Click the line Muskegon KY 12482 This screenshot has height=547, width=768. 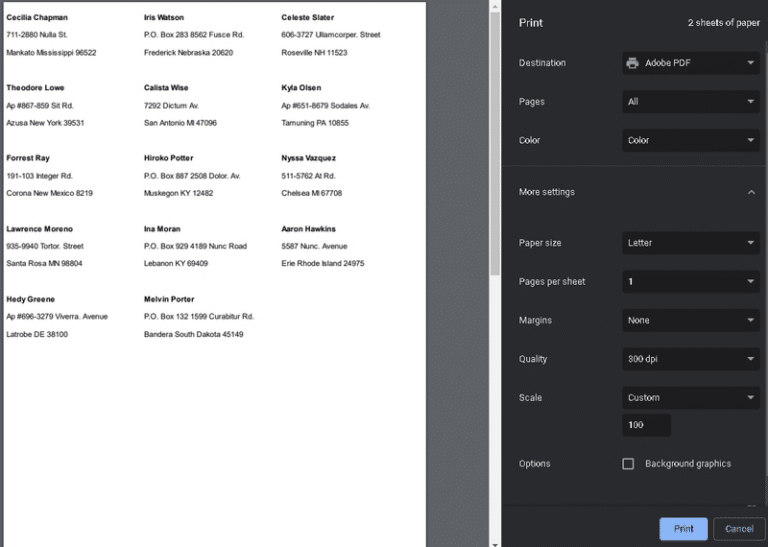click(x=178, y=193)
